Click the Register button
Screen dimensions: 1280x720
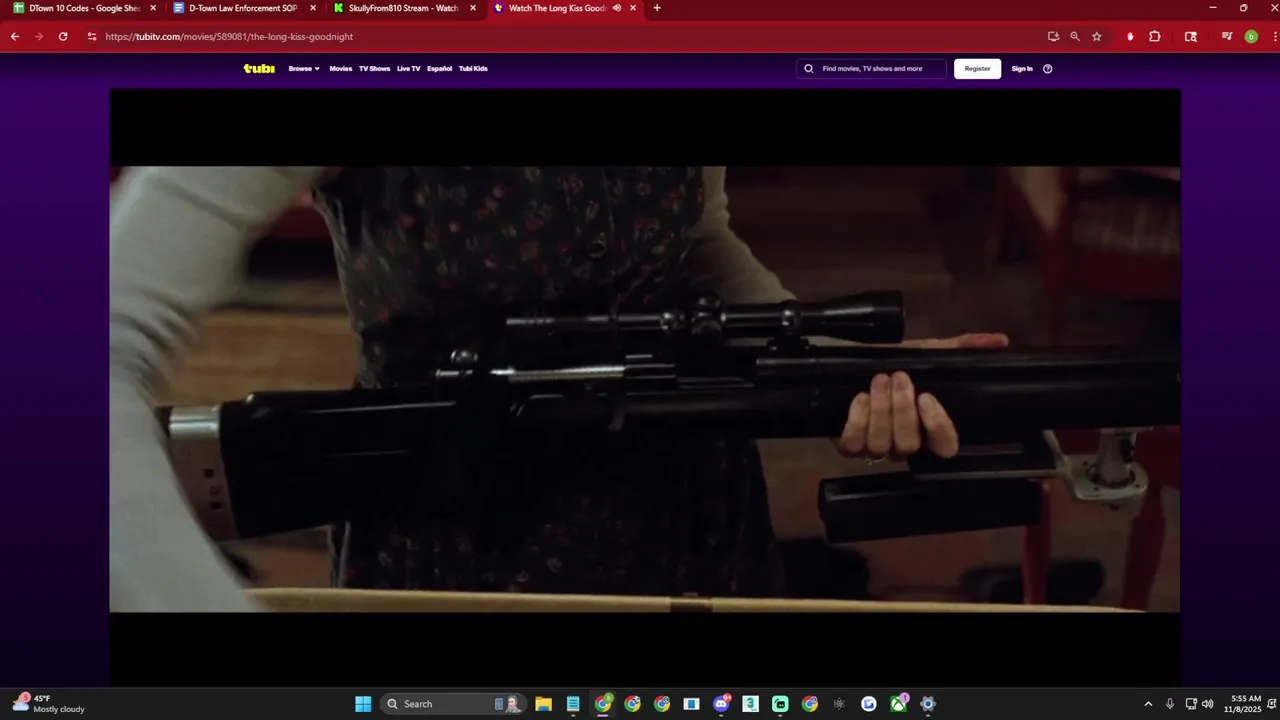tap(977, 69)
